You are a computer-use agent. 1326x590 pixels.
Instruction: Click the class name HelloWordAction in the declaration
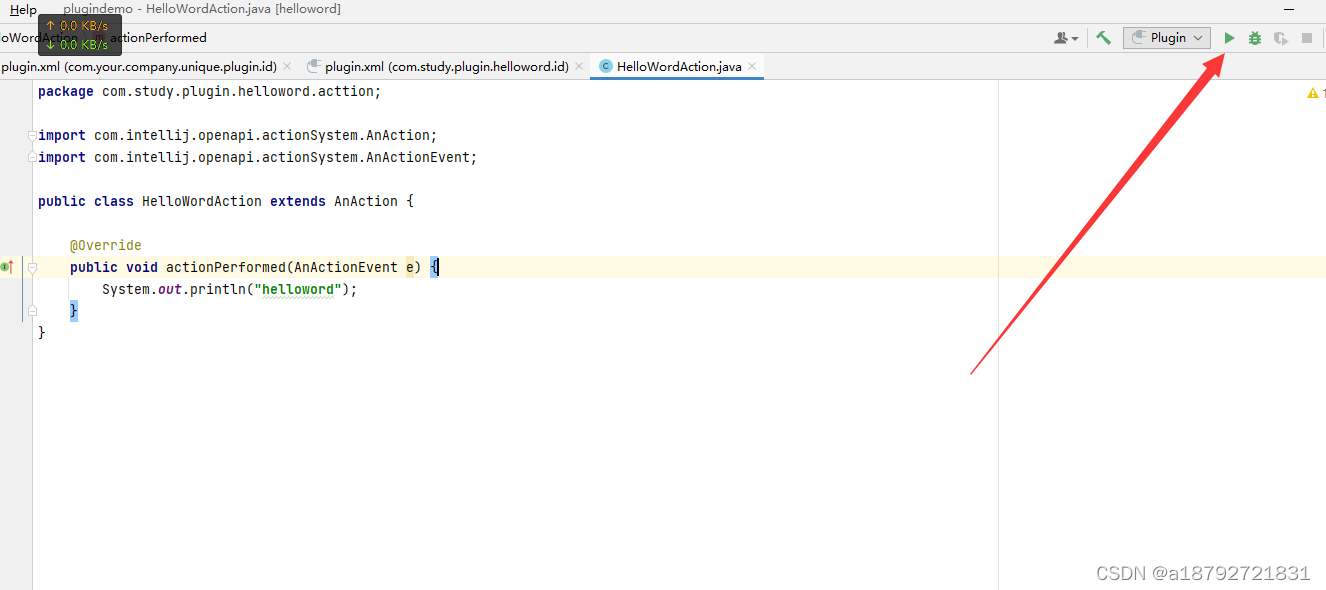point(202,201)
